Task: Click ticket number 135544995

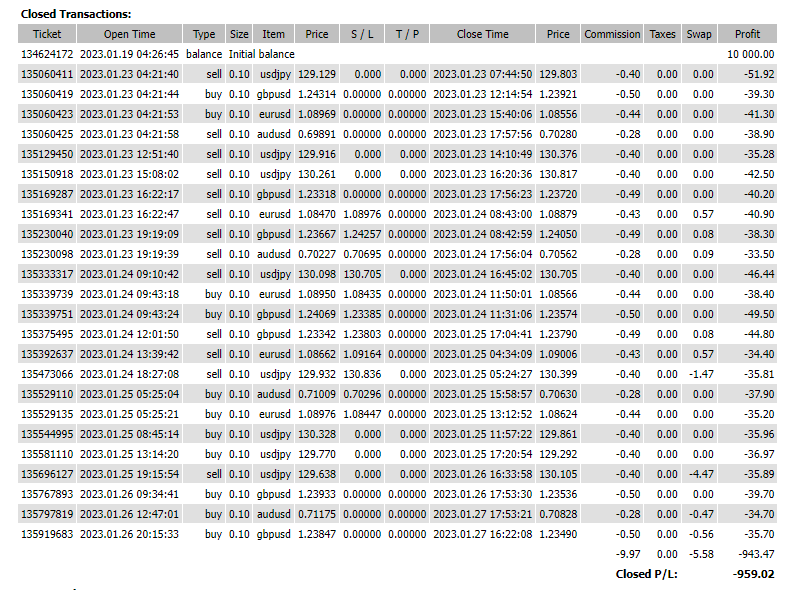Action: [x=47, y=434]
